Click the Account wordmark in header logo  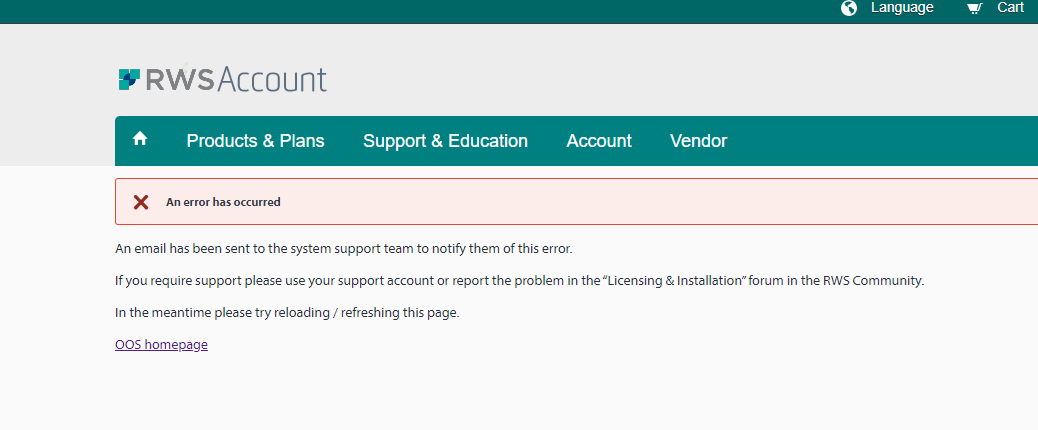pos(272,79)
